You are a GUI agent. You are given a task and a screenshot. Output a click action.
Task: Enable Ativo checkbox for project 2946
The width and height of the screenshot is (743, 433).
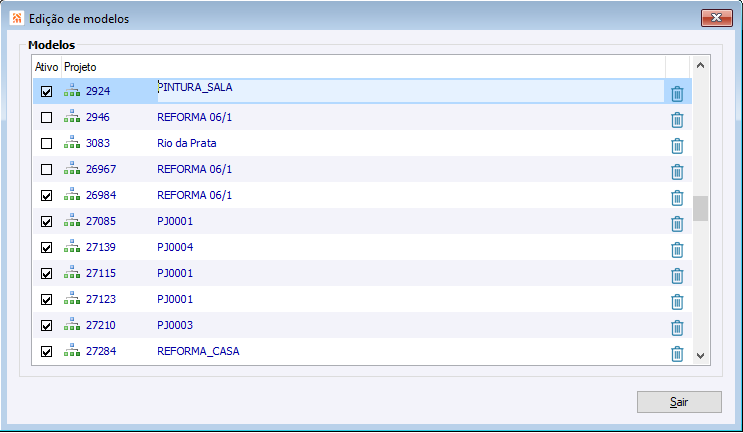coord(46,117)
